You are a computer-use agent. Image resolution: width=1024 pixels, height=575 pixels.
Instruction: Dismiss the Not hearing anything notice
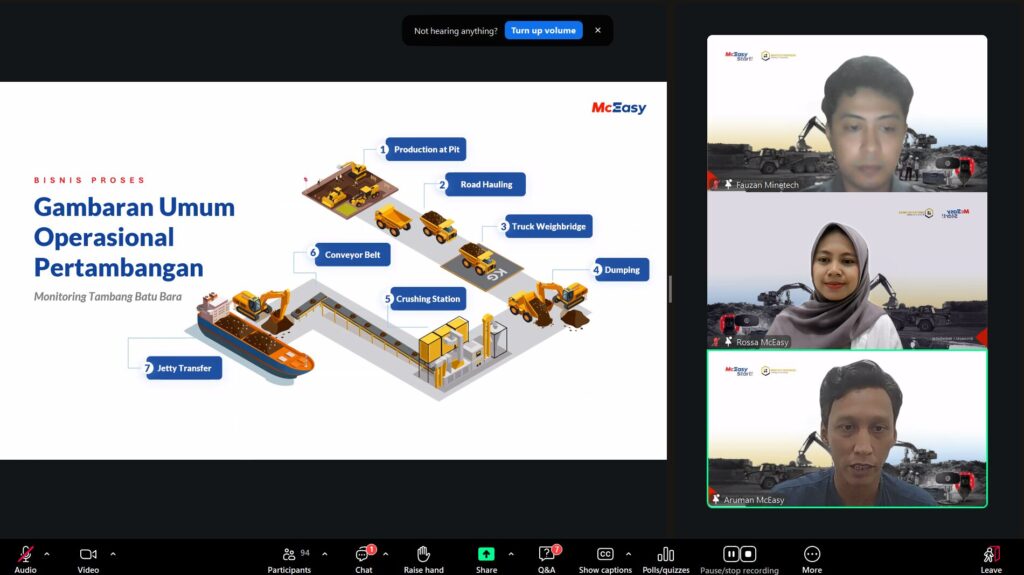[x=598, y=31]
